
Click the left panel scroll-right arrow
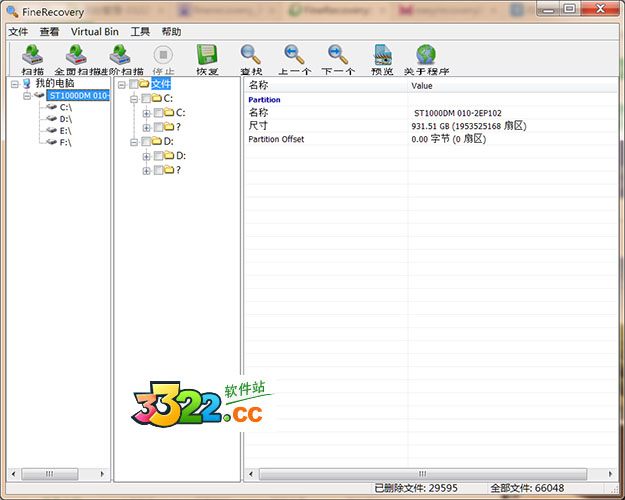coord(102,474)
